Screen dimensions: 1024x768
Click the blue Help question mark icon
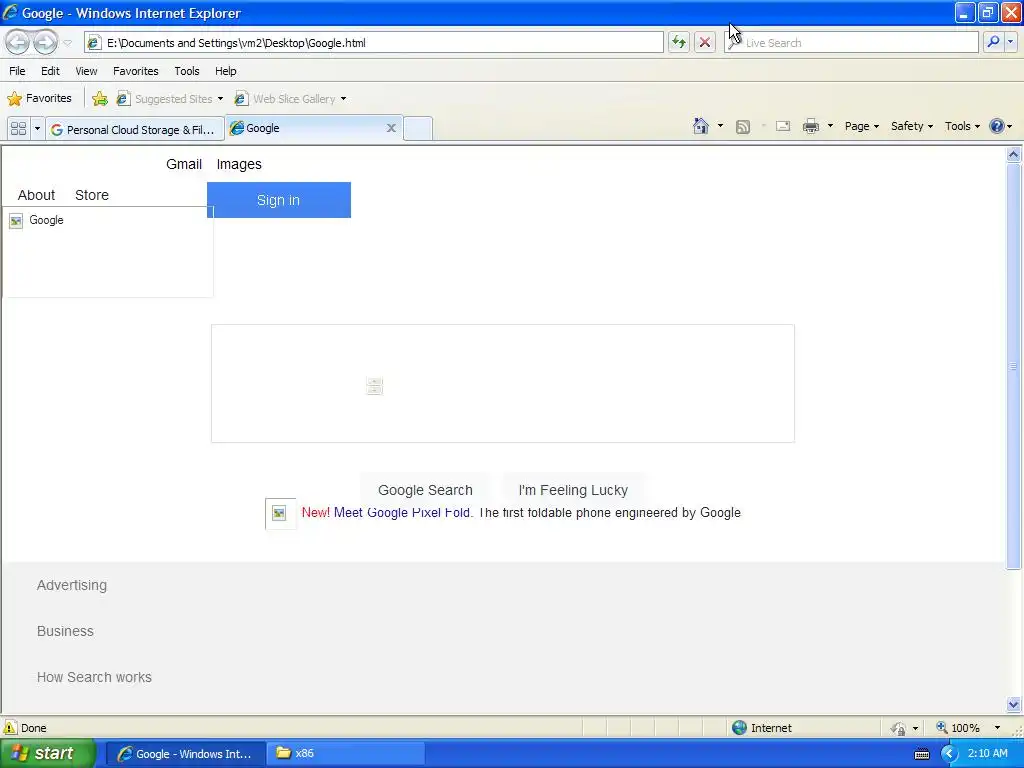tap(997, 126)
